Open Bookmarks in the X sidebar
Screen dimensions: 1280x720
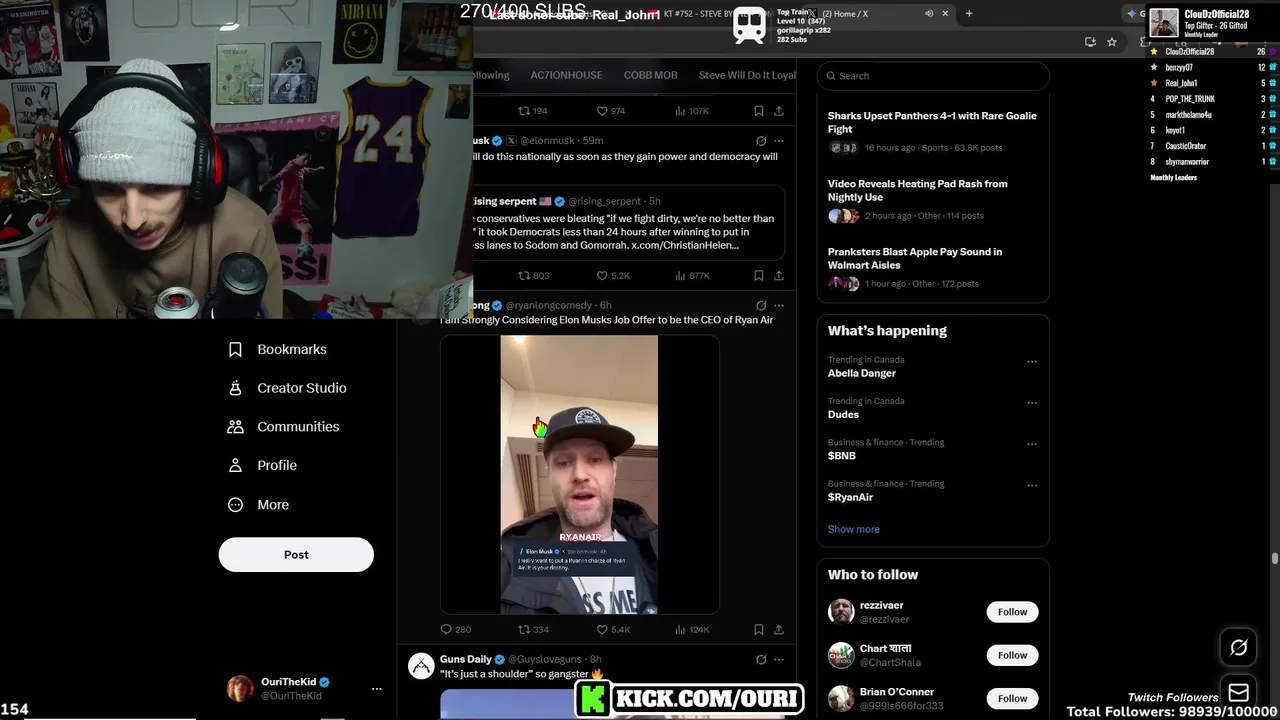(x=278, y=349)
